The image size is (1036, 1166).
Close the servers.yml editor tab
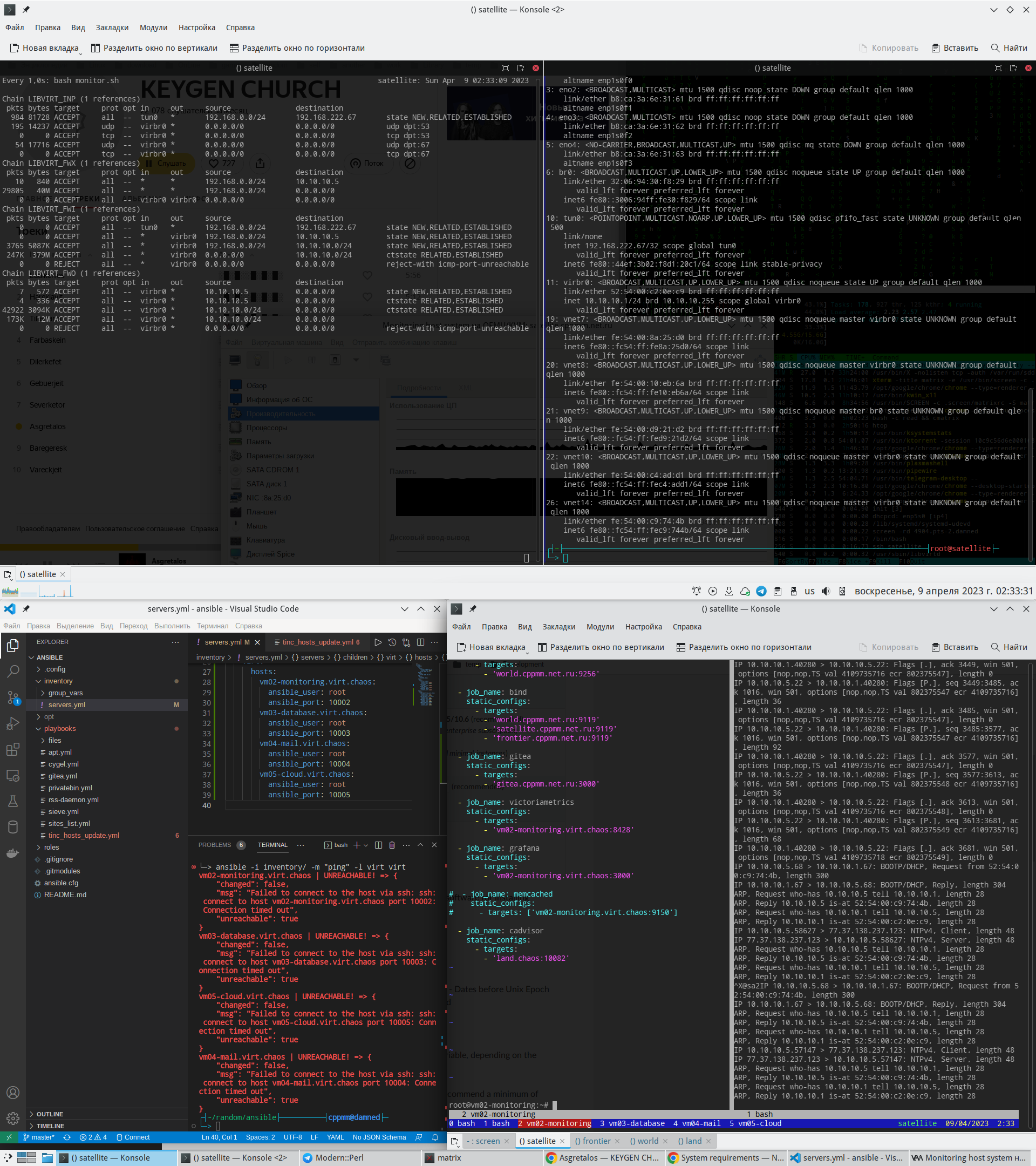click(257, 642)
